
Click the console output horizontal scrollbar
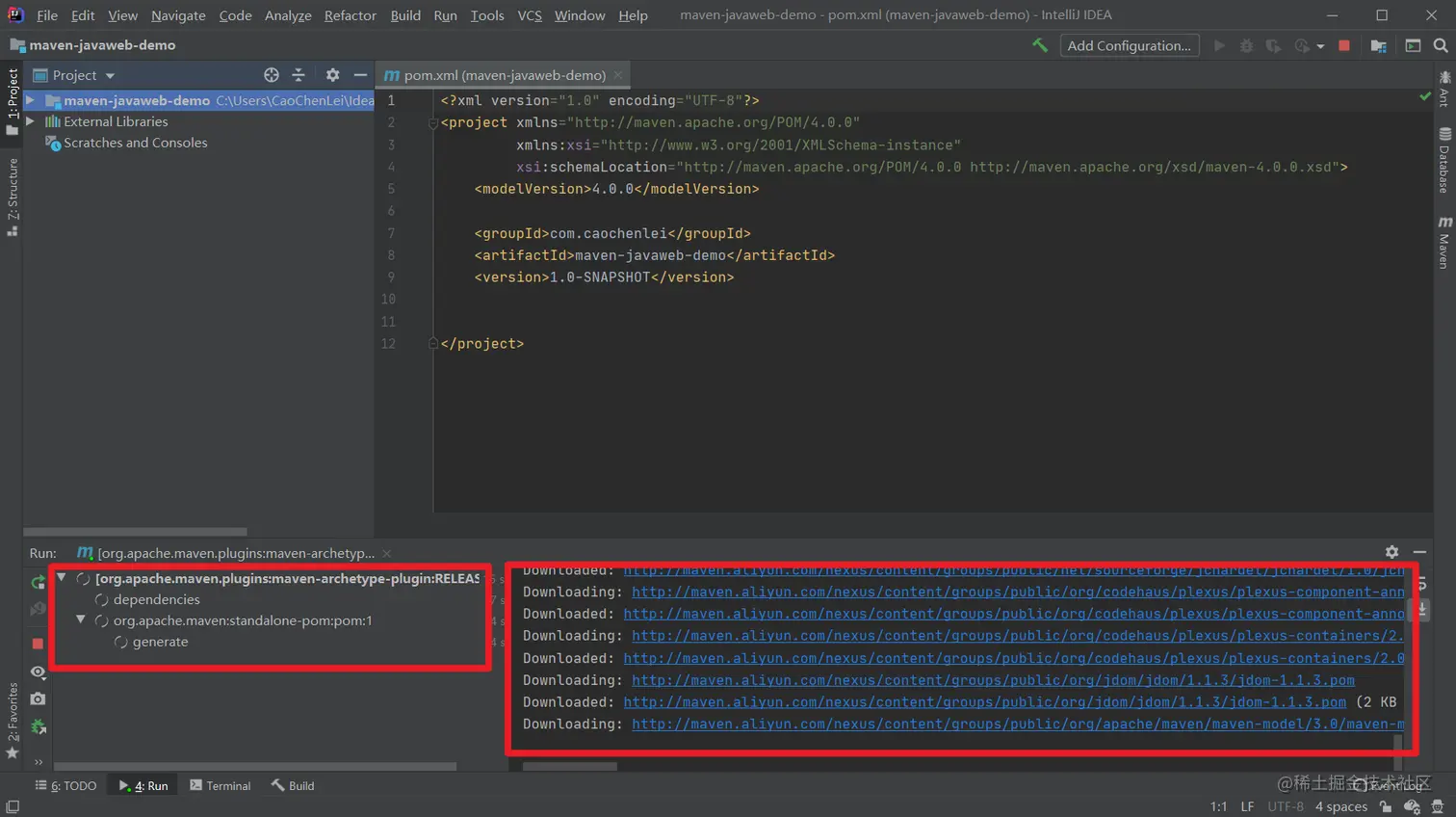pyautogui.click(x=570, y=767)
